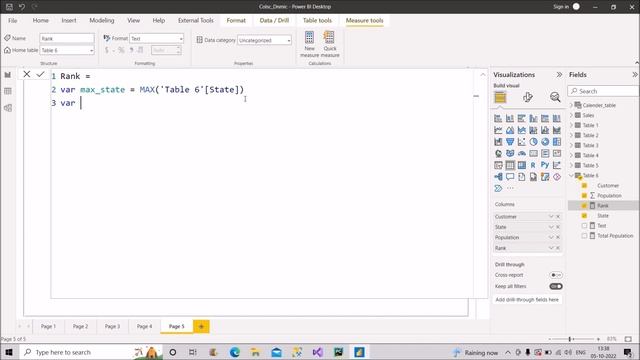
Task: Switch to the Home ribbon tab
Action: pyautogui.click(x=40, y=20)
